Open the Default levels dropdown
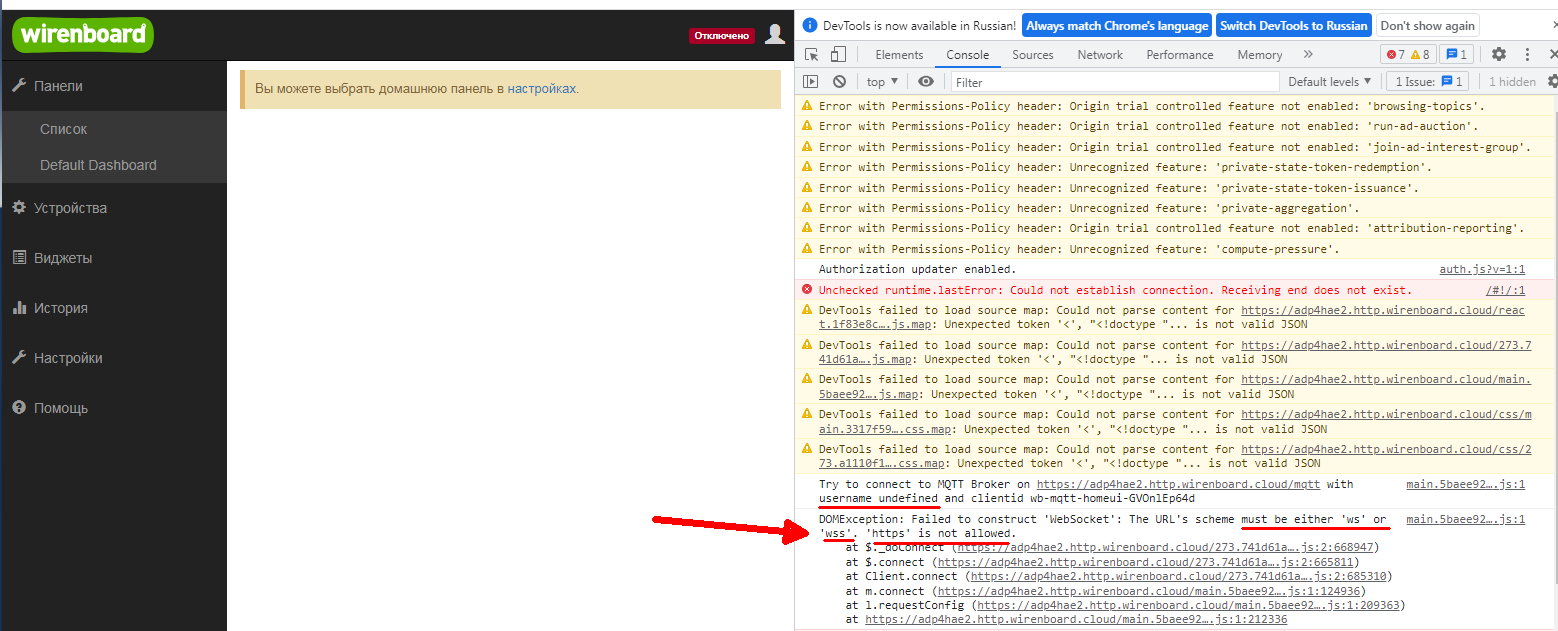The height and width of the screenshot is (631, 1558). tap(1329, 82)
